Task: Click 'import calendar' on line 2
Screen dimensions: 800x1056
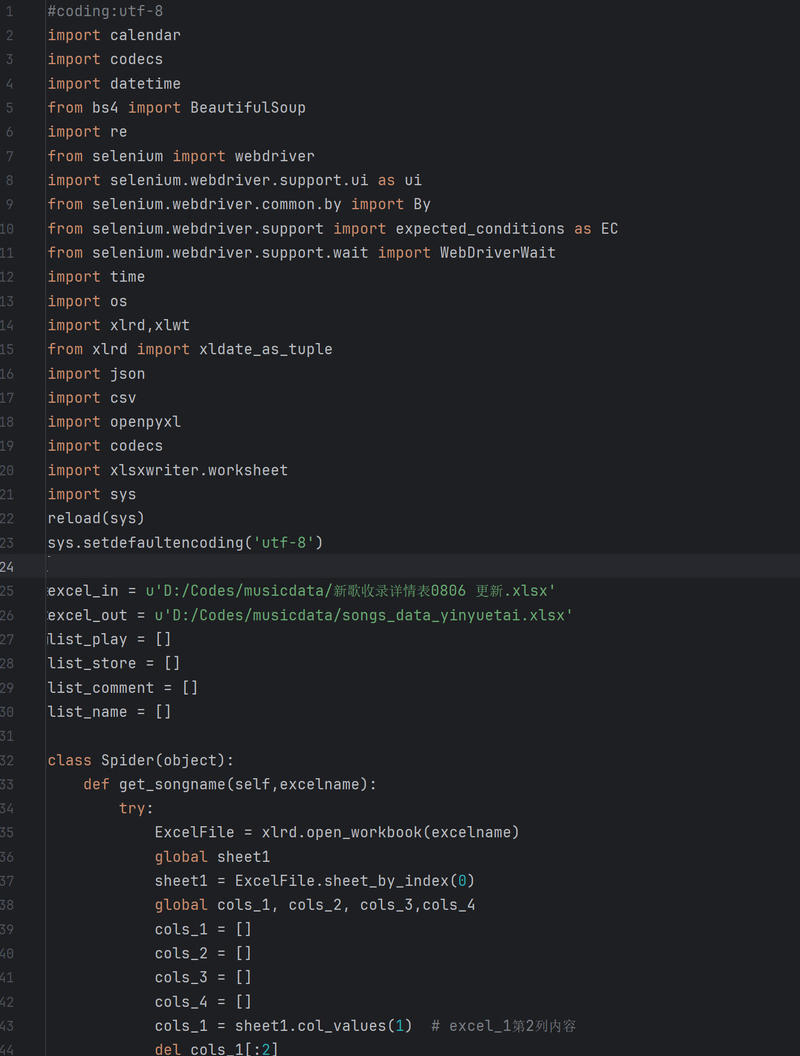Action: click(x=114, y=35)
